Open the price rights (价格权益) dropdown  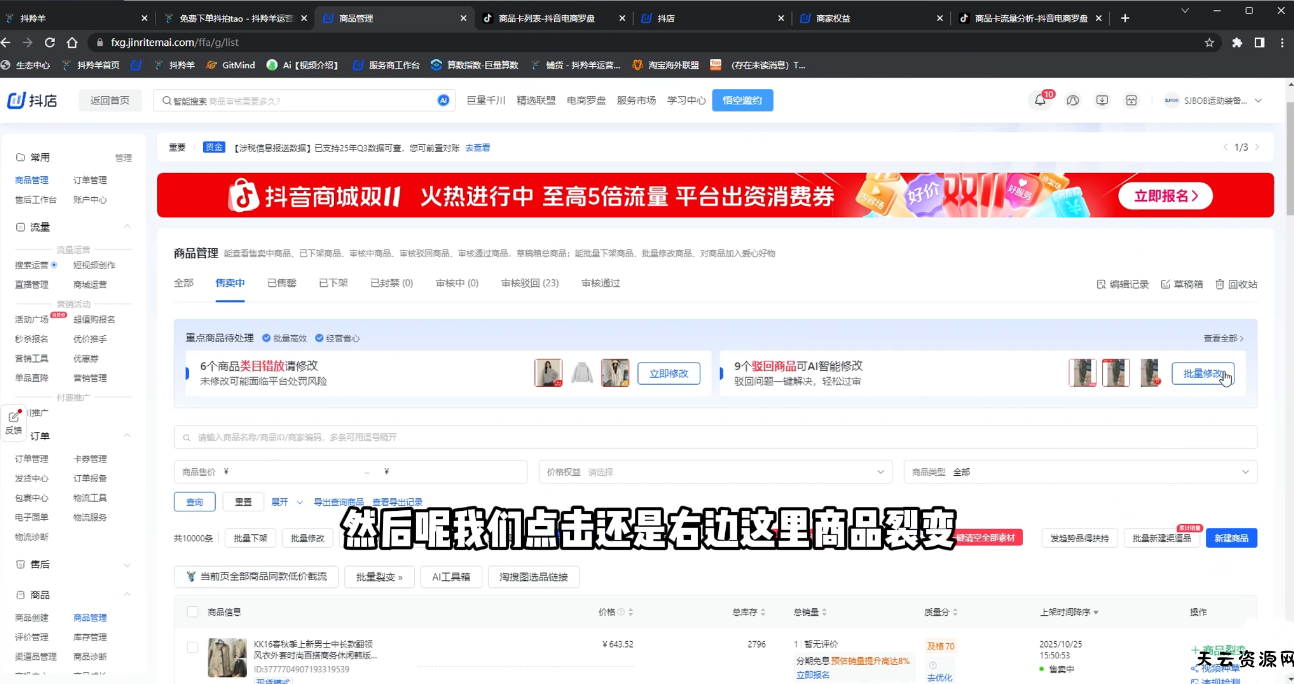[x=715, y=472]
